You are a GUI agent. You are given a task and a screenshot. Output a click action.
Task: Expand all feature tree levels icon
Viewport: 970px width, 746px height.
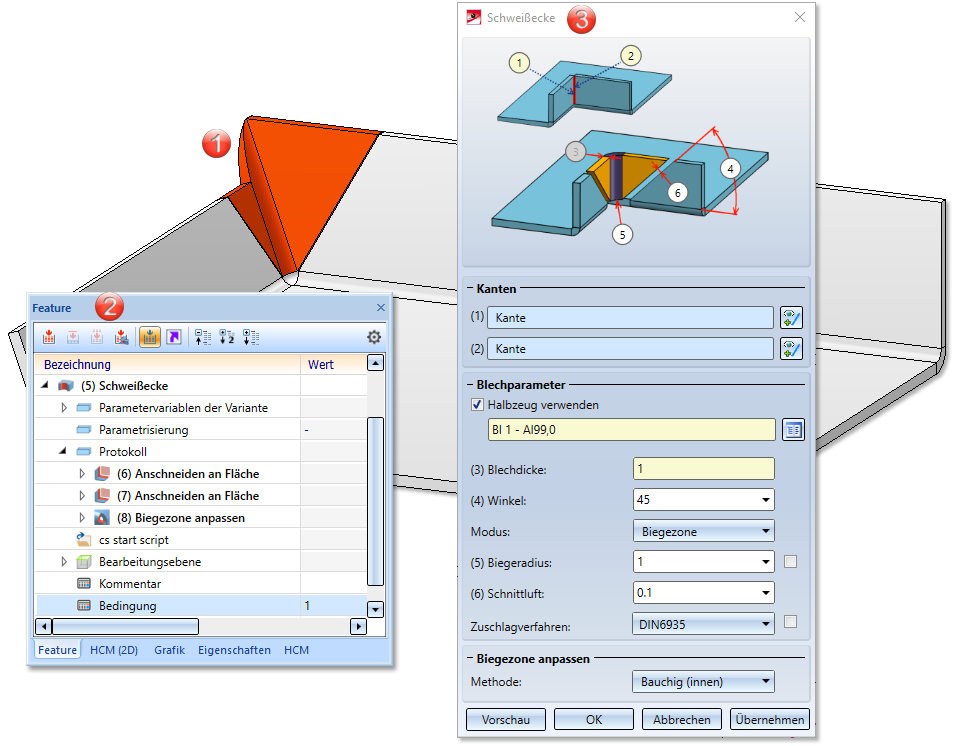click(x=251, y=337)
